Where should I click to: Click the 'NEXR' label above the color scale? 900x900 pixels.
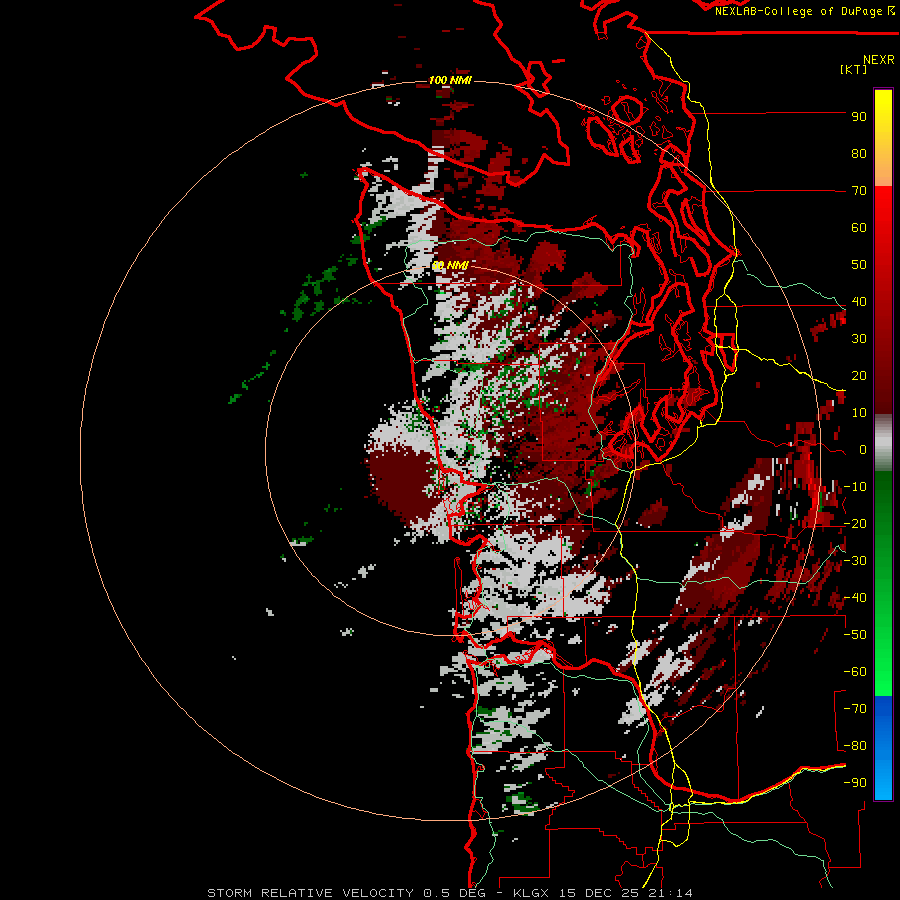click(x=878, y=60)
